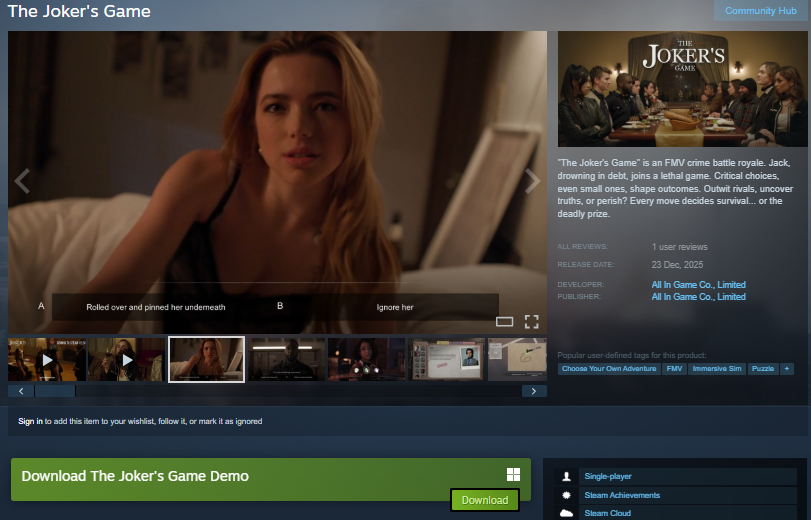
Task: Enter fullscreen view of screenshot
Action: (x=531, y=322)
